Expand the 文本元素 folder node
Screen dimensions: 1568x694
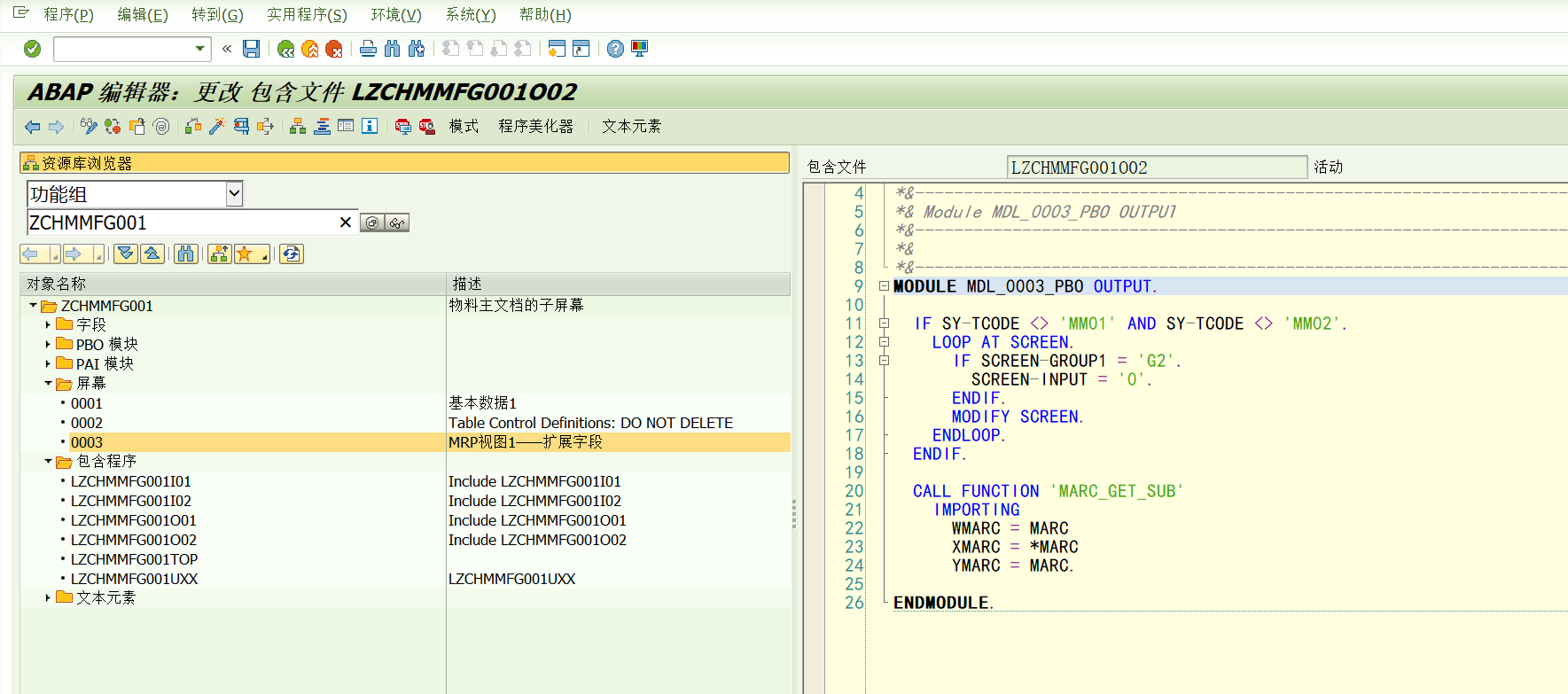(48, 598)
